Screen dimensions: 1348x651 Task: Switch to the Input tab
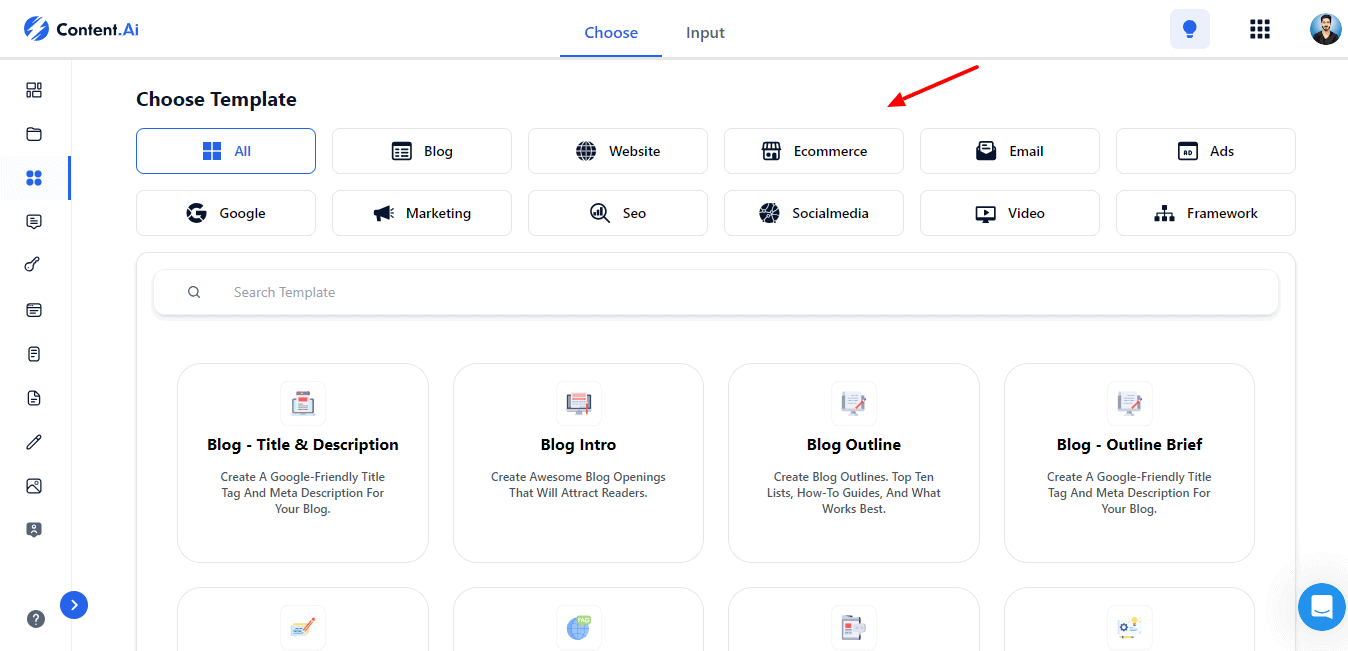coord(705,33)
